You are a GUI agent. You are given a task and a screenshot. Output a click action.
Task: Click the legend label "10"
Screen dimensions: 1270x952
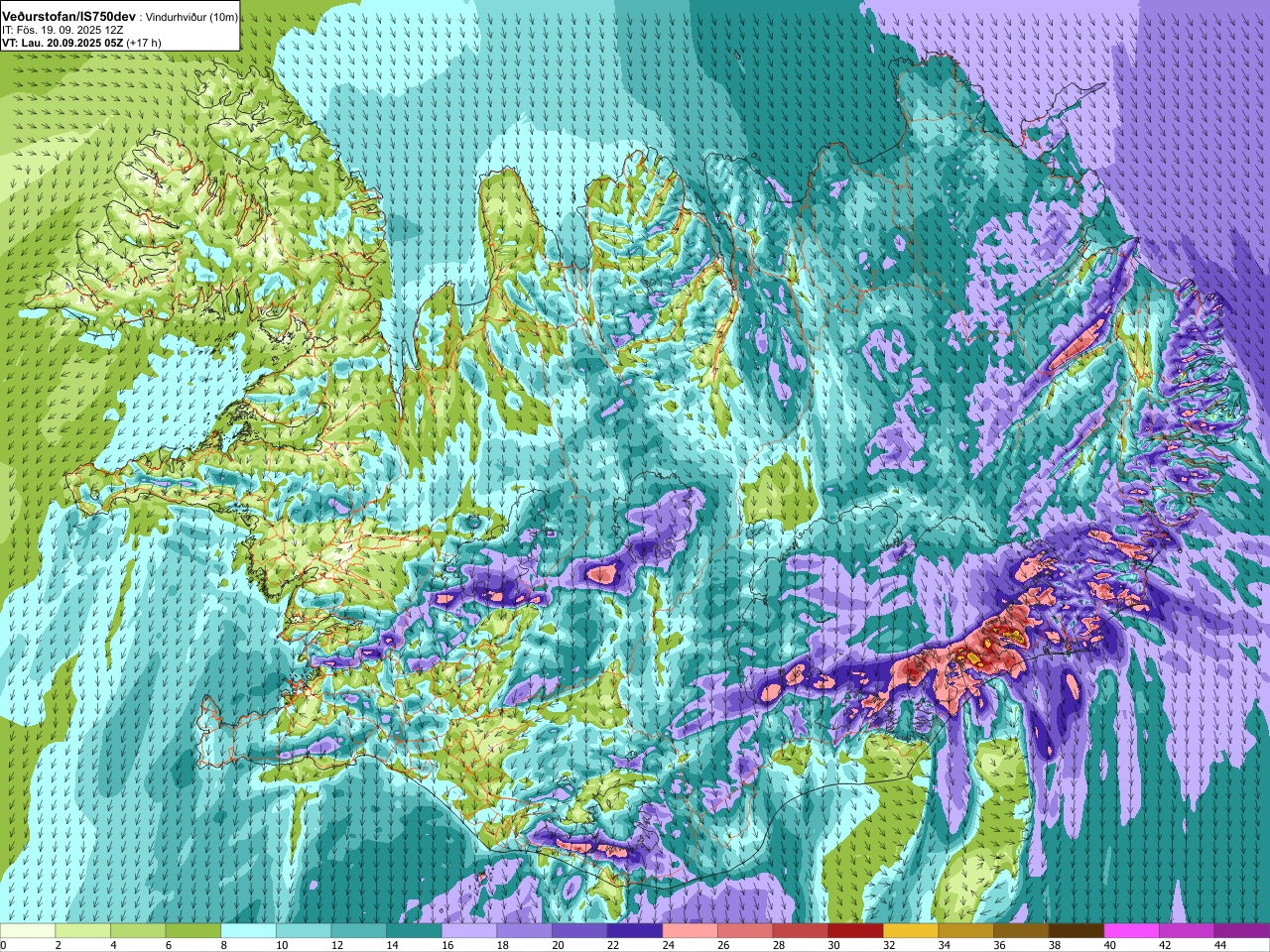tap(282, 946)
